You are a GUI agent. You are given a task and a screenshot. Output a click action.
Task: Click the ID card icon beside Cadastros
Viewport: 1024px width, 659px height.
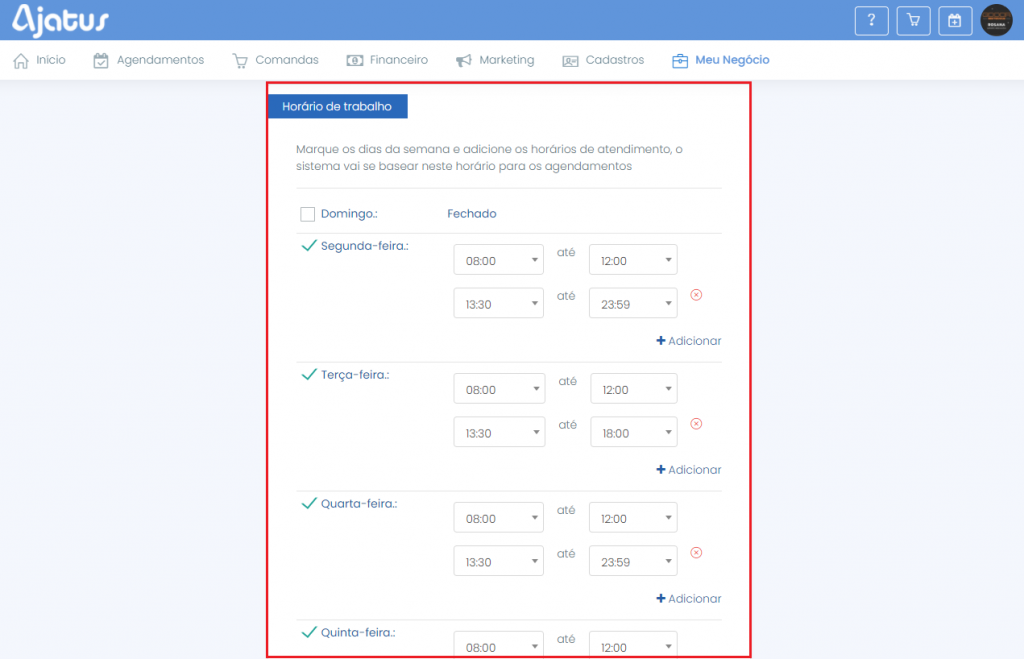coord(570,61)
